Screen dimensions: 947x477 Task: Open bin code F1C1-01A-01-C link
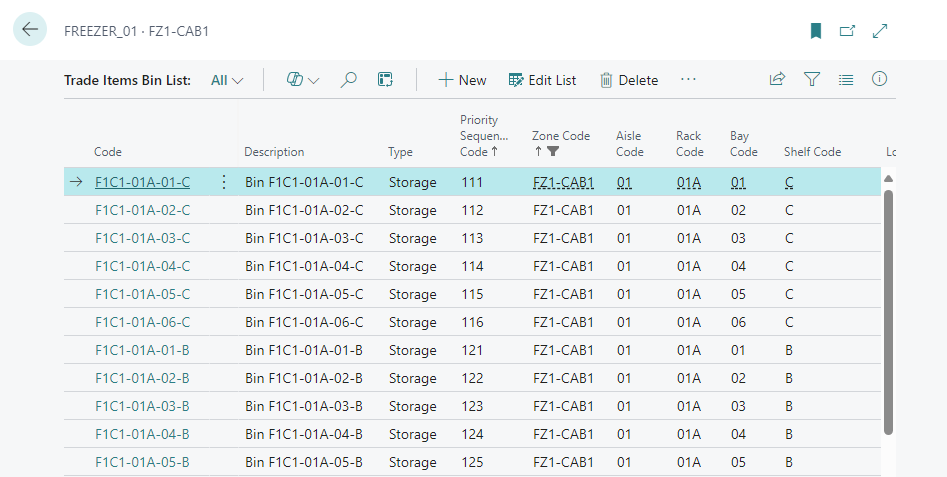point(141,182)
